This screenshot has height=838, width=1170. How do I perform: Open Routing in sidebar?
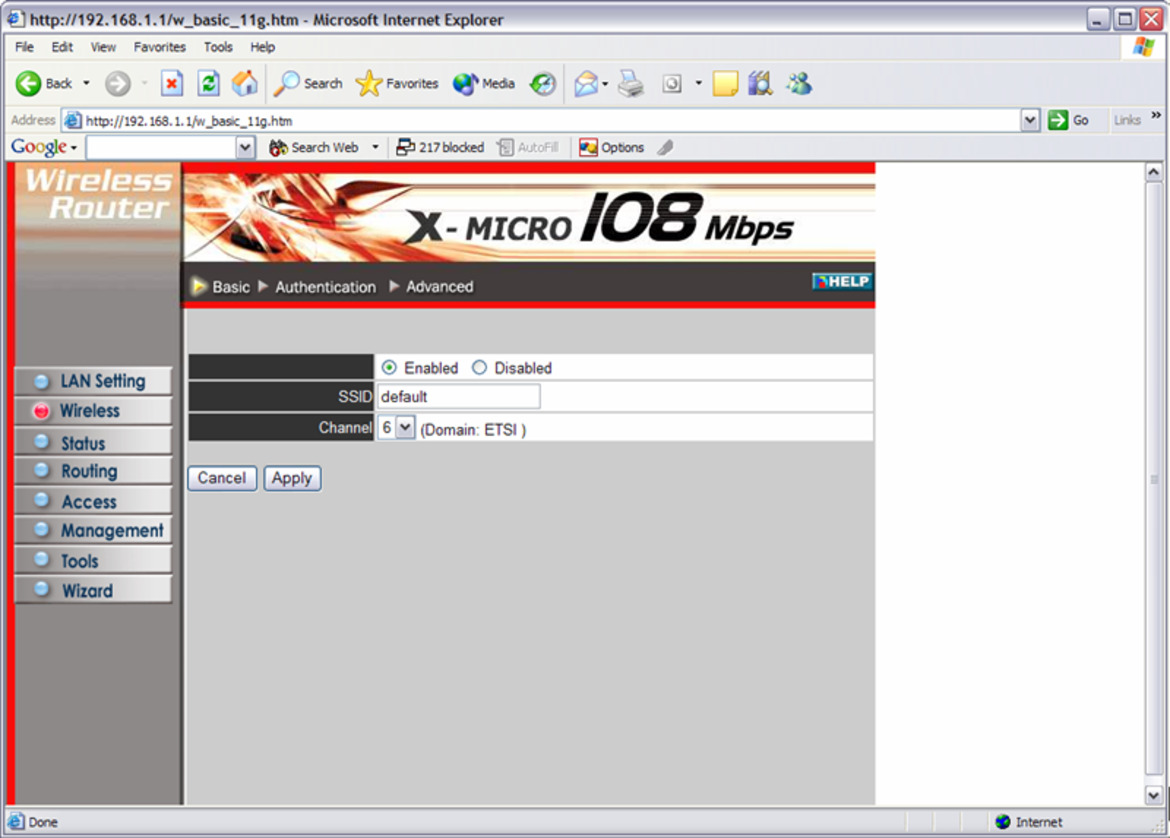click(x=93, y=471)
